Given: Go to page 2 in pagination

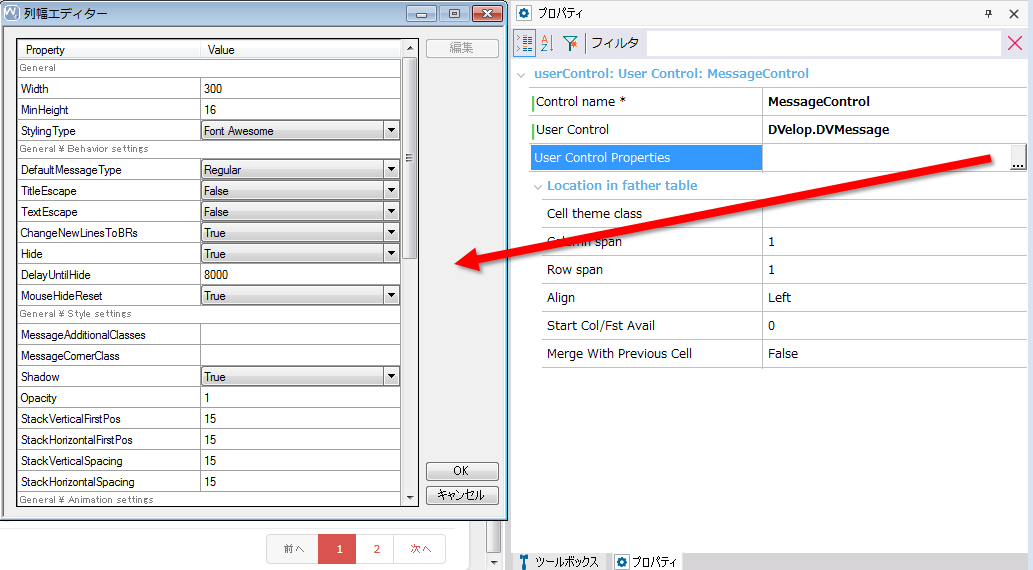Looking at the screenshot, I should [376, 549].
